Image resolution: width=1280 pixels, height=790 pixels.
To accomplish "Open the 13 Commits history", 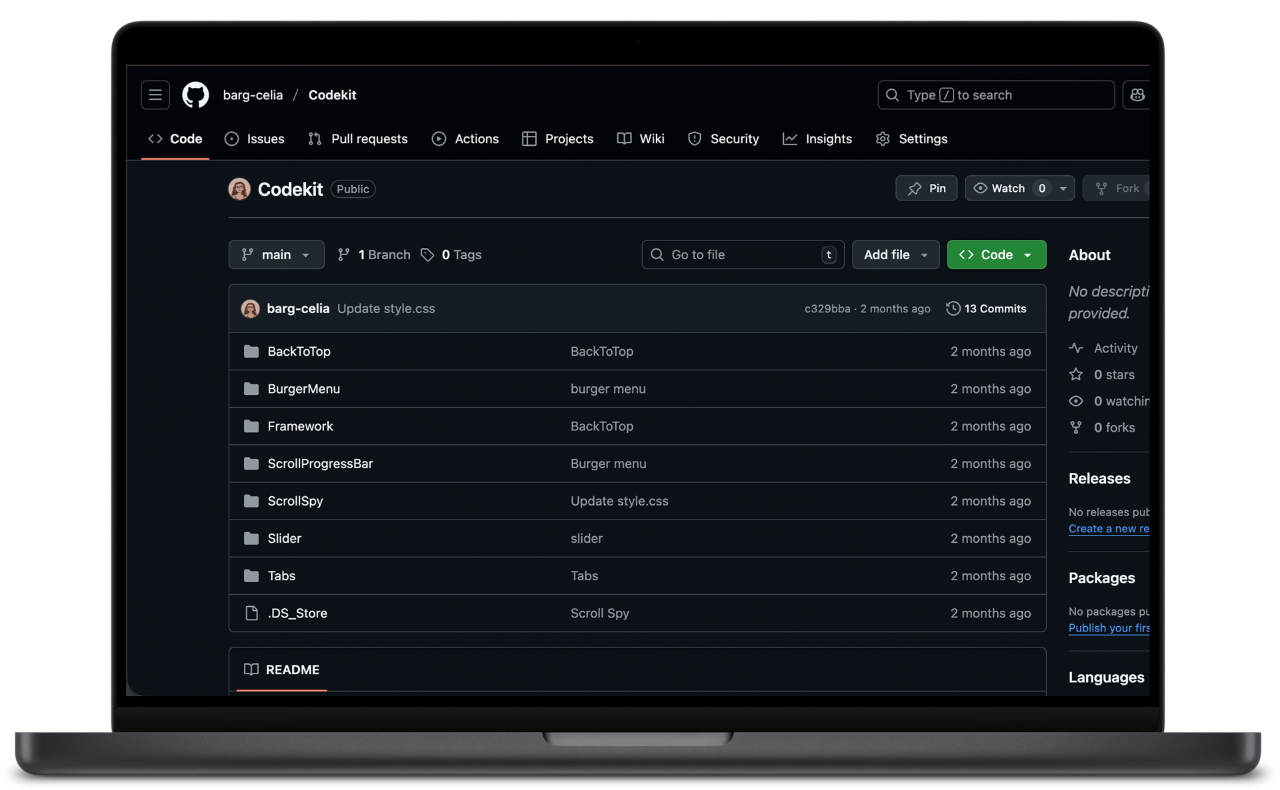I will coord(986,309).
